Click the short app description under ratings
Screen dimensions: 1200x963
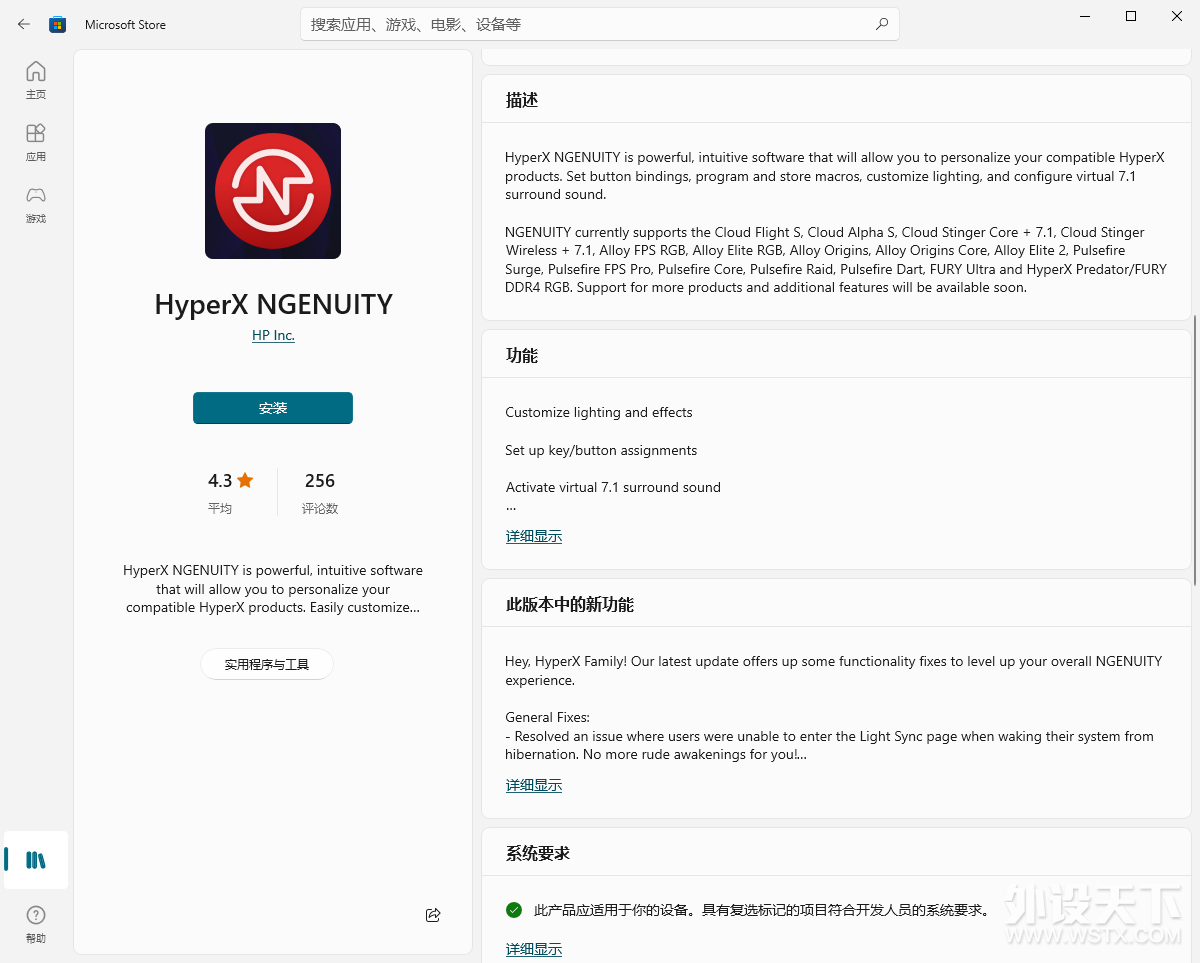click(x=273, y=589)
